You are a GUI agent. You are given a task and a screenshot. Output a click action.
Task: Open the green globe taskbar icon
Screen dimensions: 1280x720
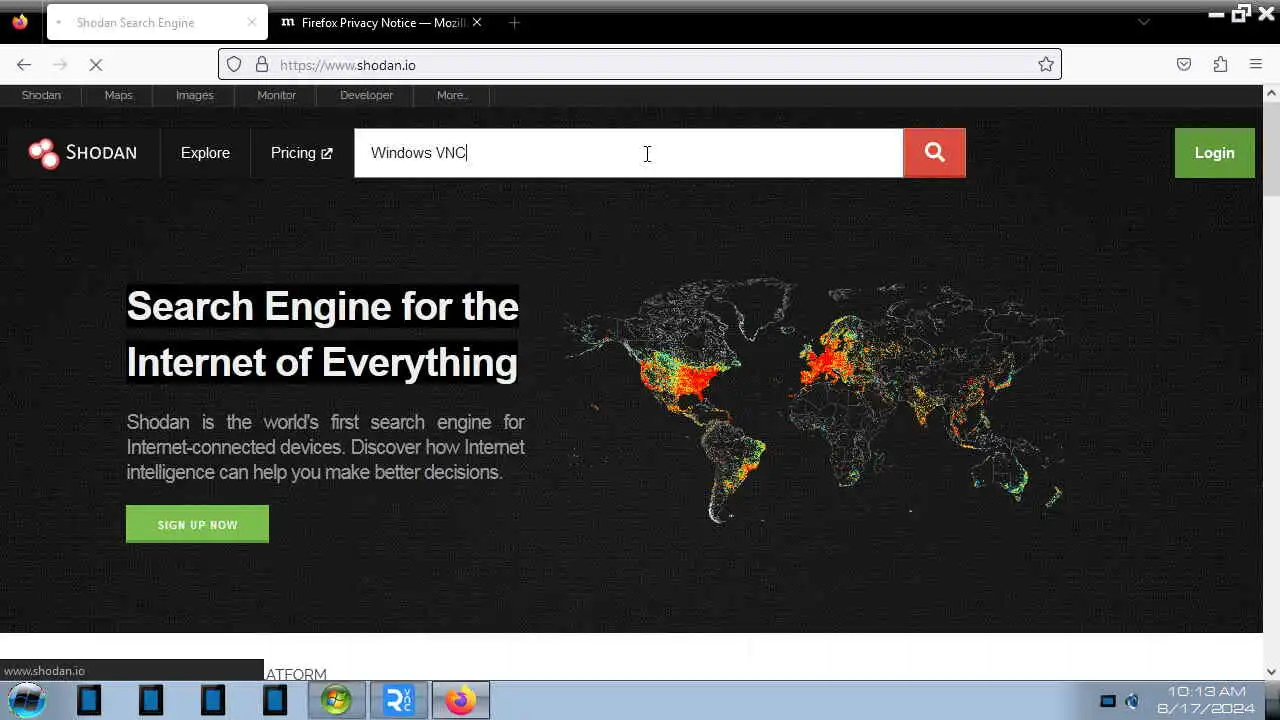(x=337, y=700)
